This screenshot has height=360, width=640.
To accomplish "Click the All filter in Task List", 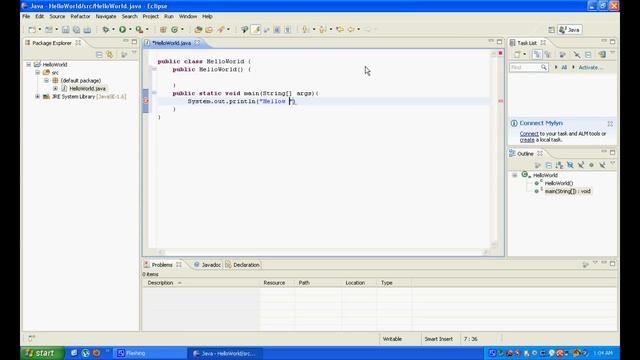I will (564, 67).
